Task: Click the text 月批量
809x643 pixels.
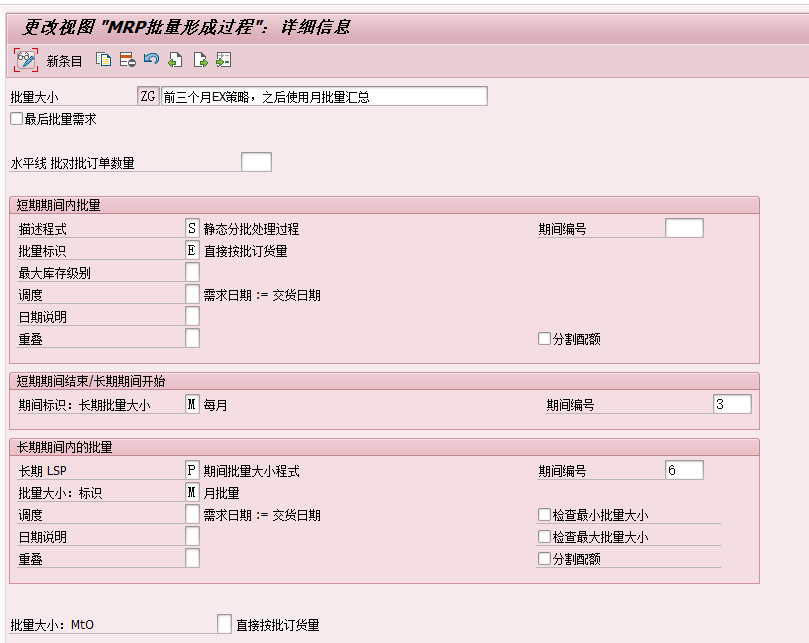Action: [x=221, y=493]
